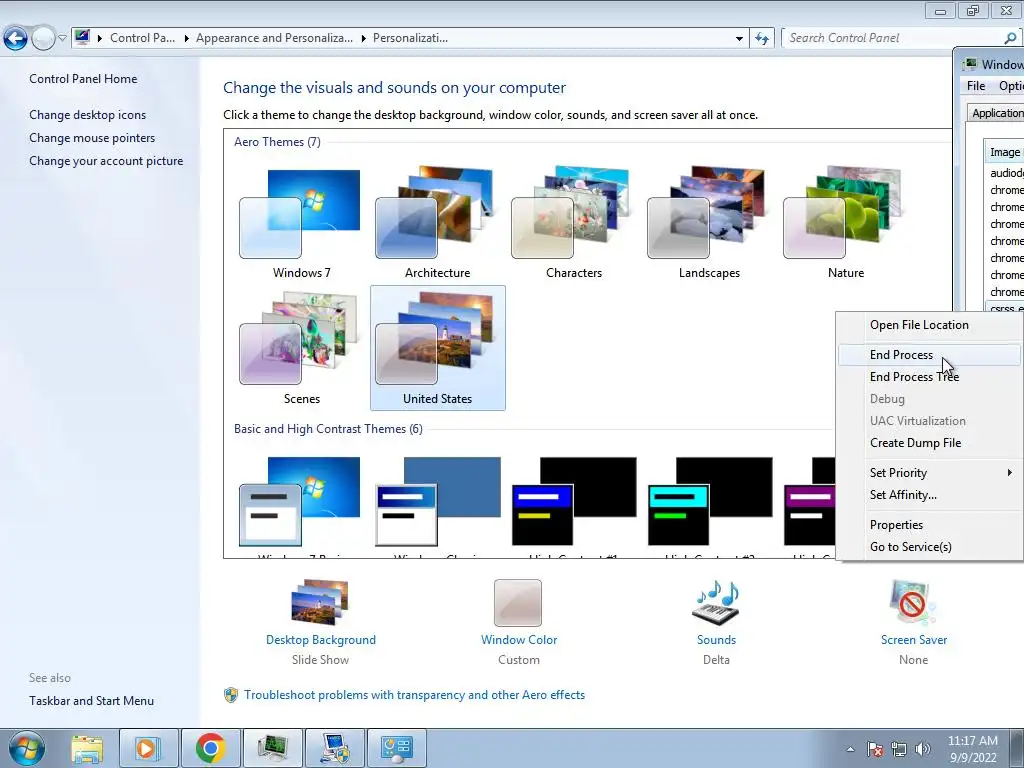Open the File menu in Task Manager
This screenshot has height=768, width=1024.
976,86
